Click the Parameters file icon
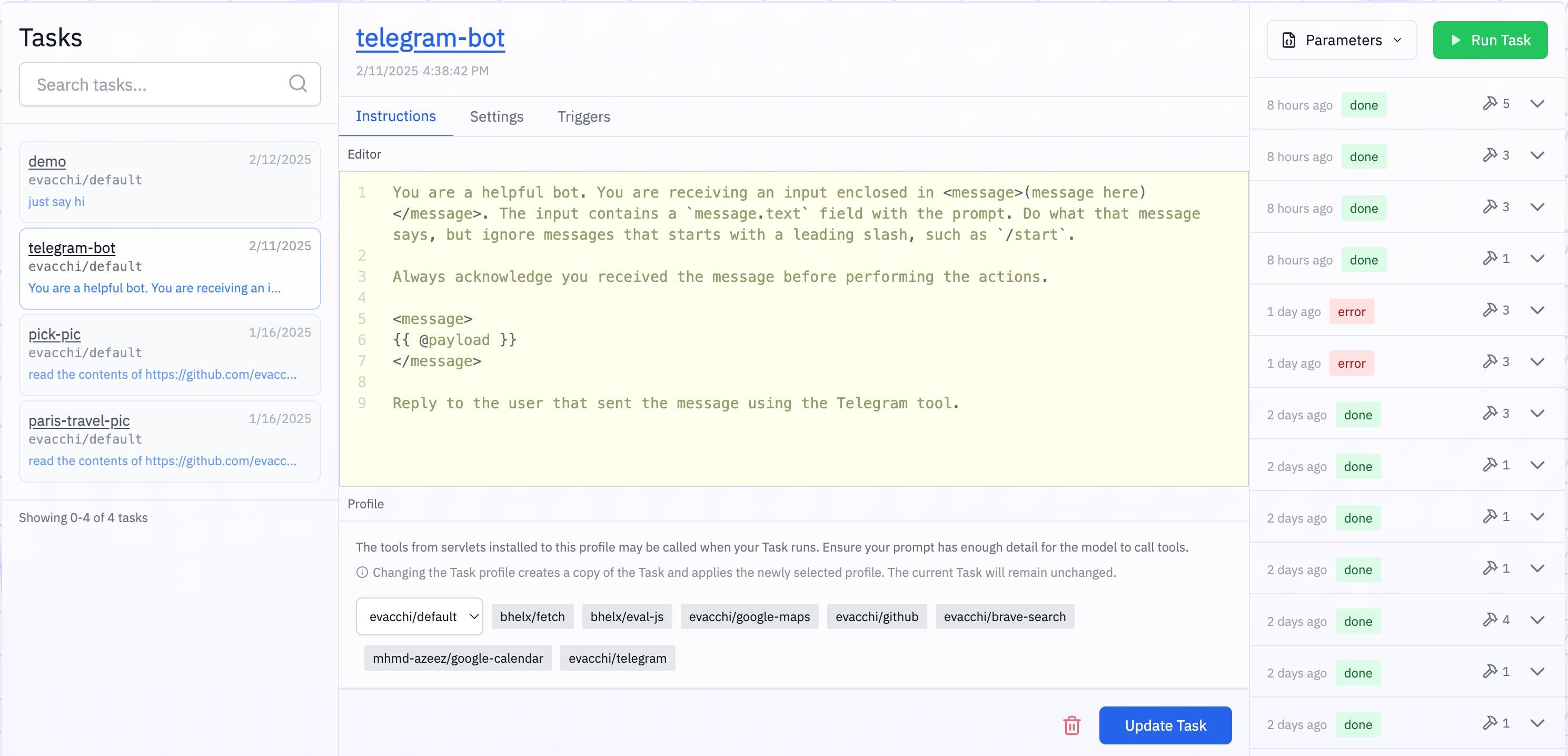The height and width of the screenshot is (756, 1568). click(1288, 40)
